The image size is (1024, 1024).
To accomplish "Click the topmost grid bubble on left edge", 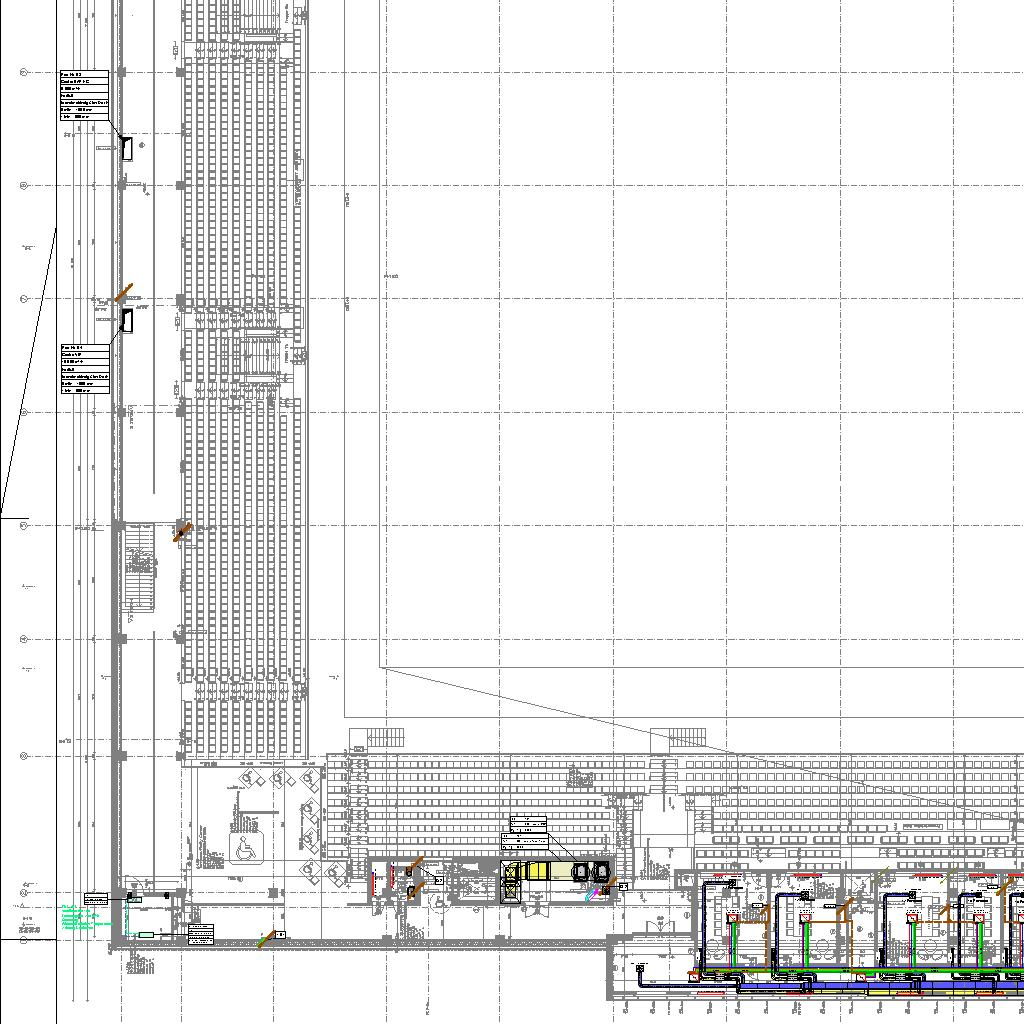I will (24, 72).
